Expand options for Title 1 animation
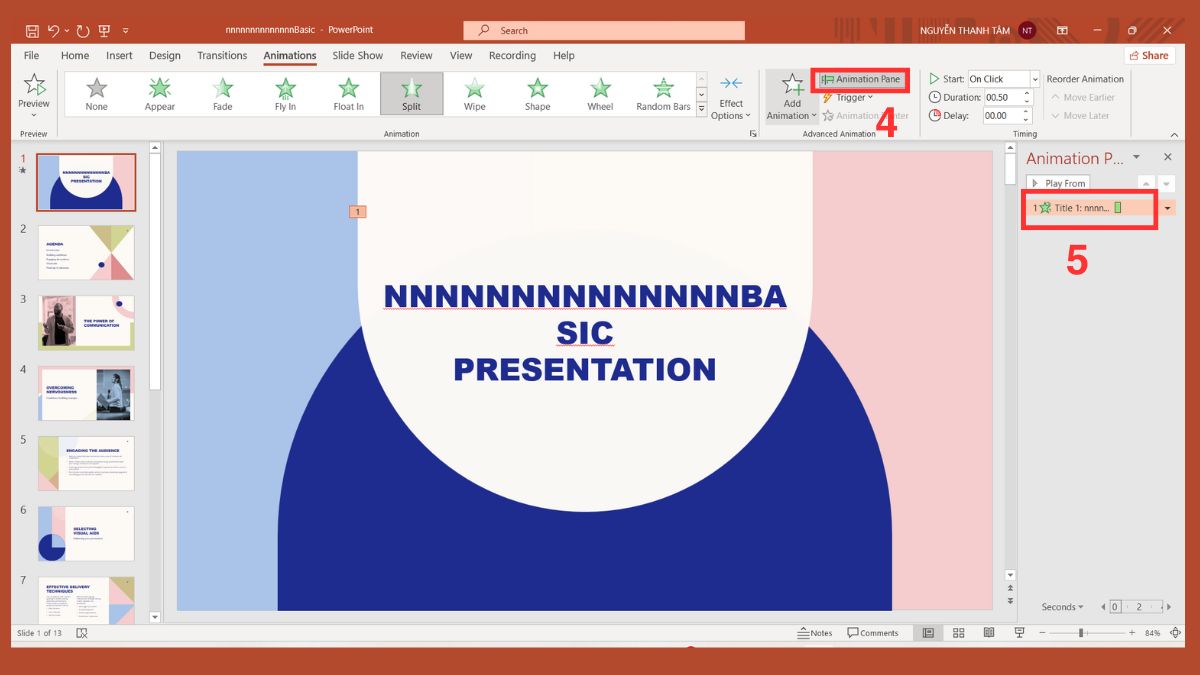The height and width of the screenshot is (675, 1200). pos(1166,208)
